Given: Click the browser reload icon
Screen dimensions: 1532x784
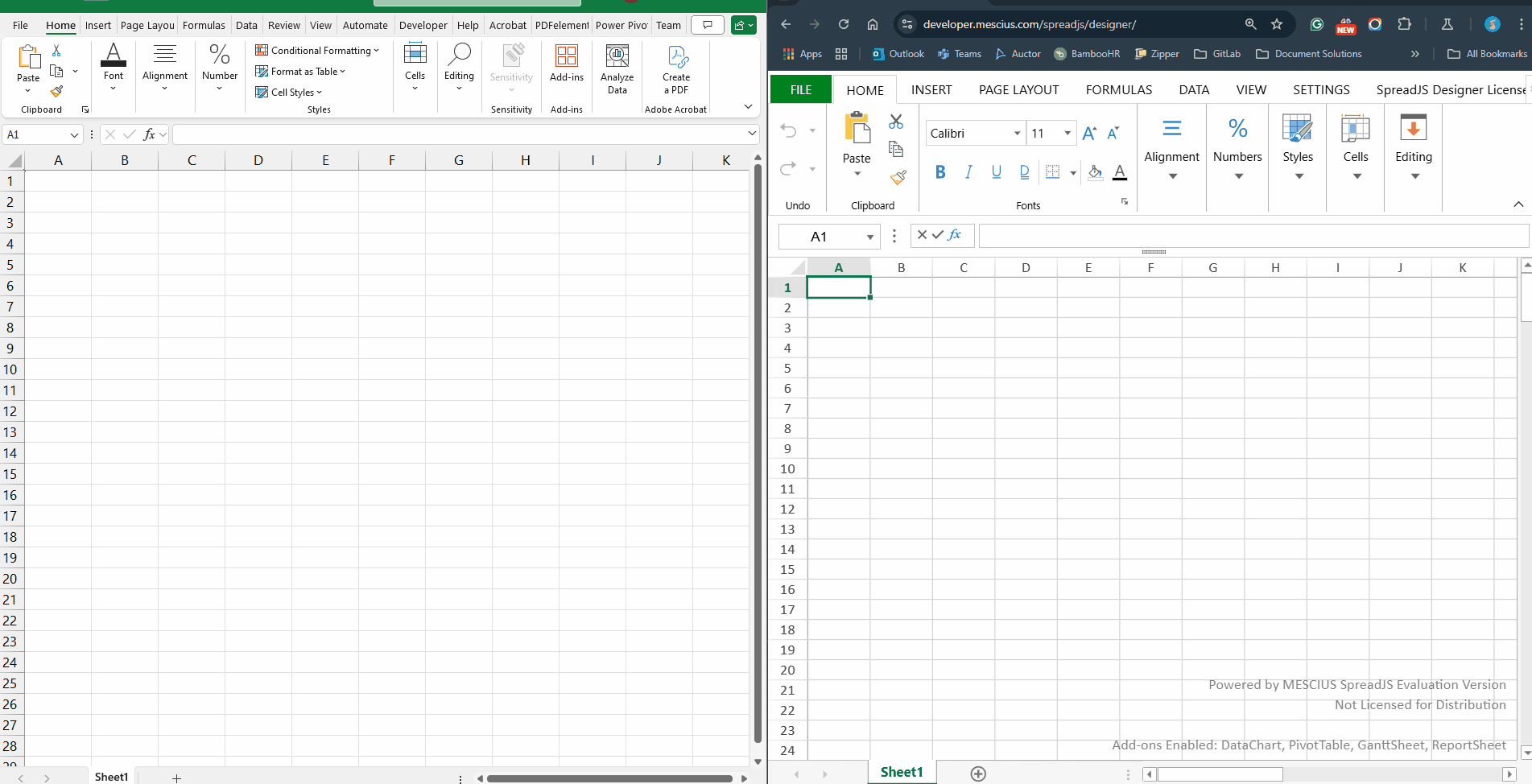Looking at the screenshot, I should (844, 24).
